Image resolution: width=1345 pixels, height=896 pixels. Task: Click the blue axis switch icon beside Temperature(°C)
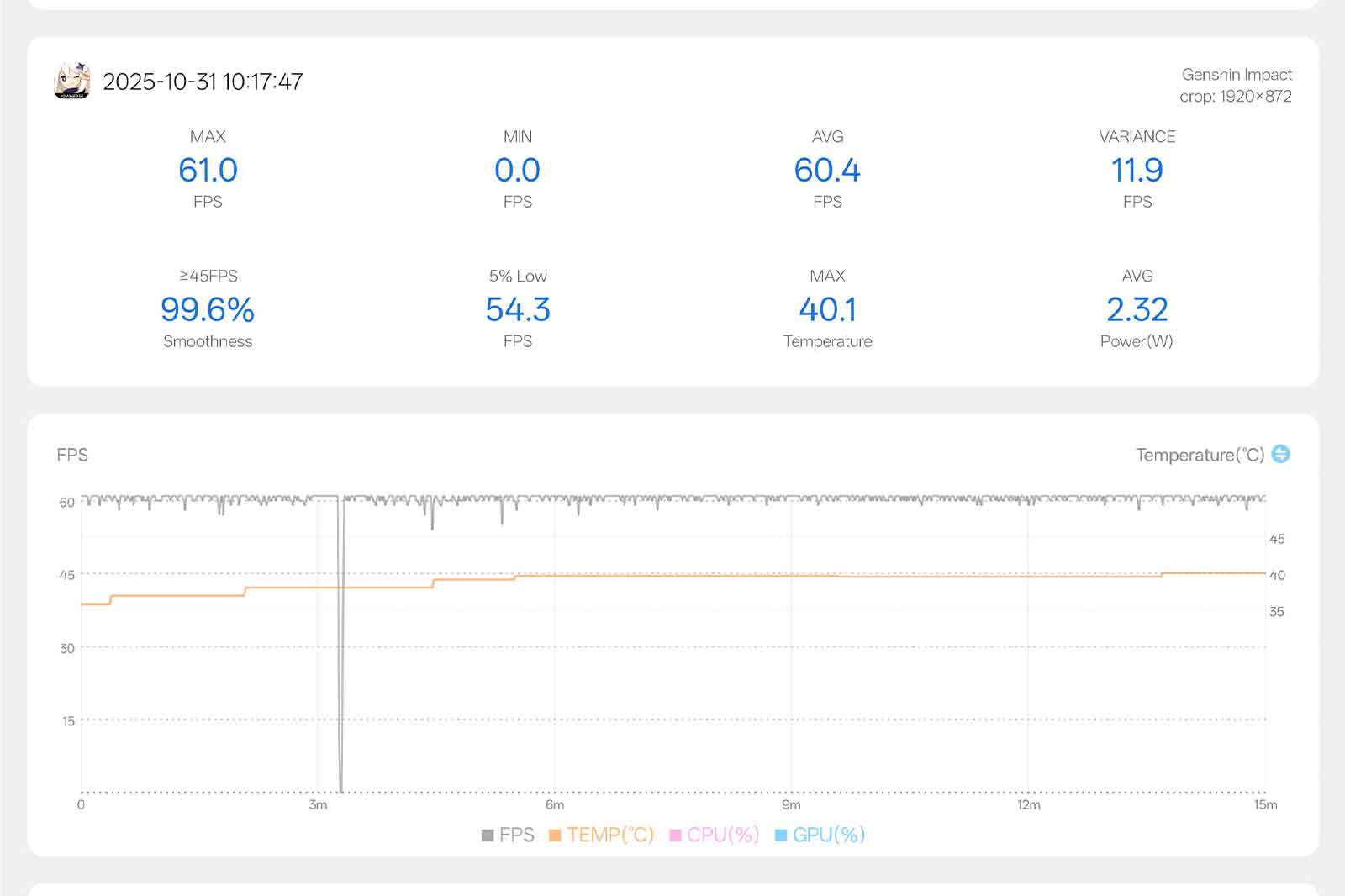pyautogui.click(x=1280, y=454)
